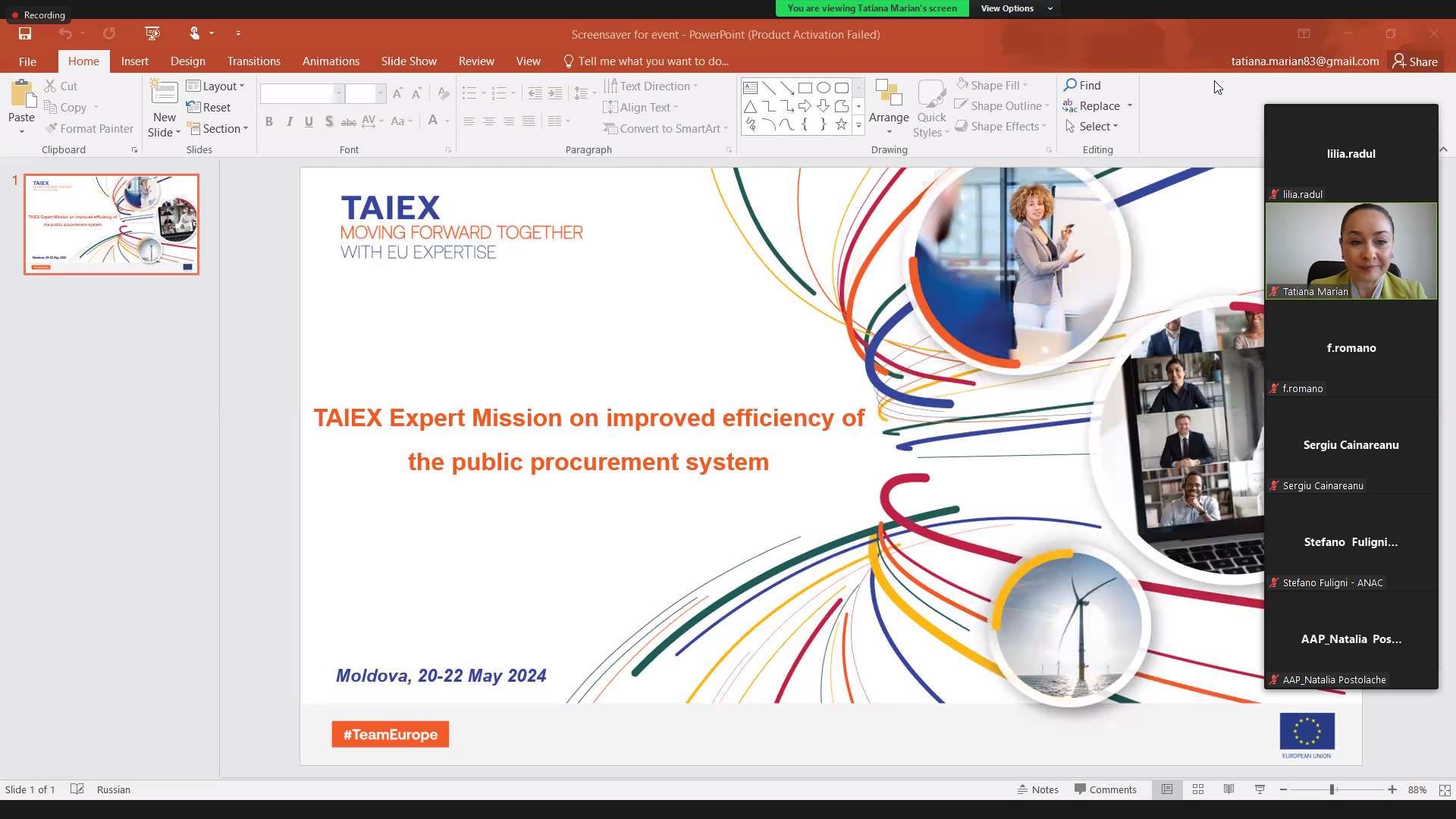The image size is (1456, 819).
Task: Open the File menu tab
Action: click(27, 61)
